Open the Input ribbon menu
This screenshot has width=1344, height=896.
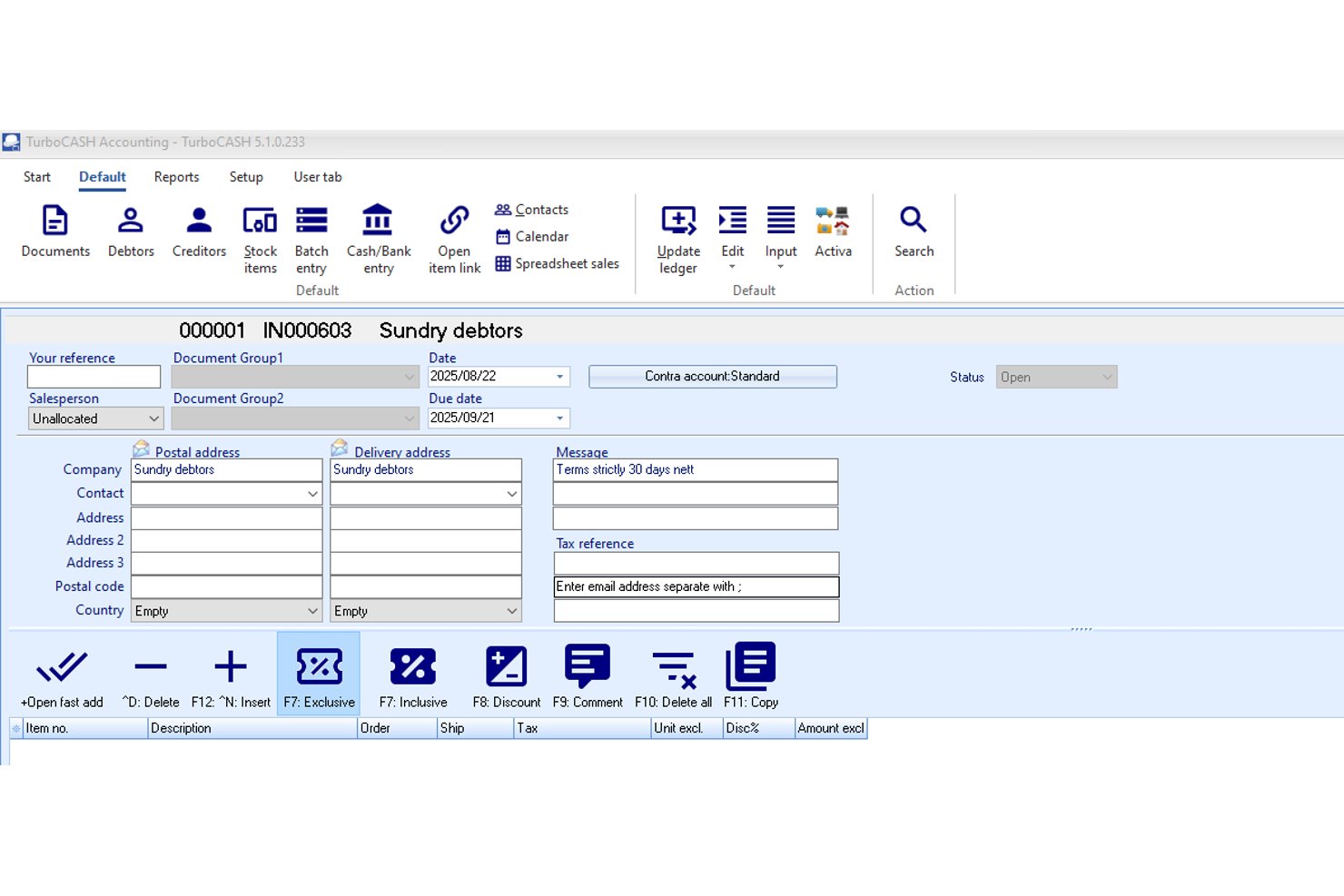pos(781,236)
